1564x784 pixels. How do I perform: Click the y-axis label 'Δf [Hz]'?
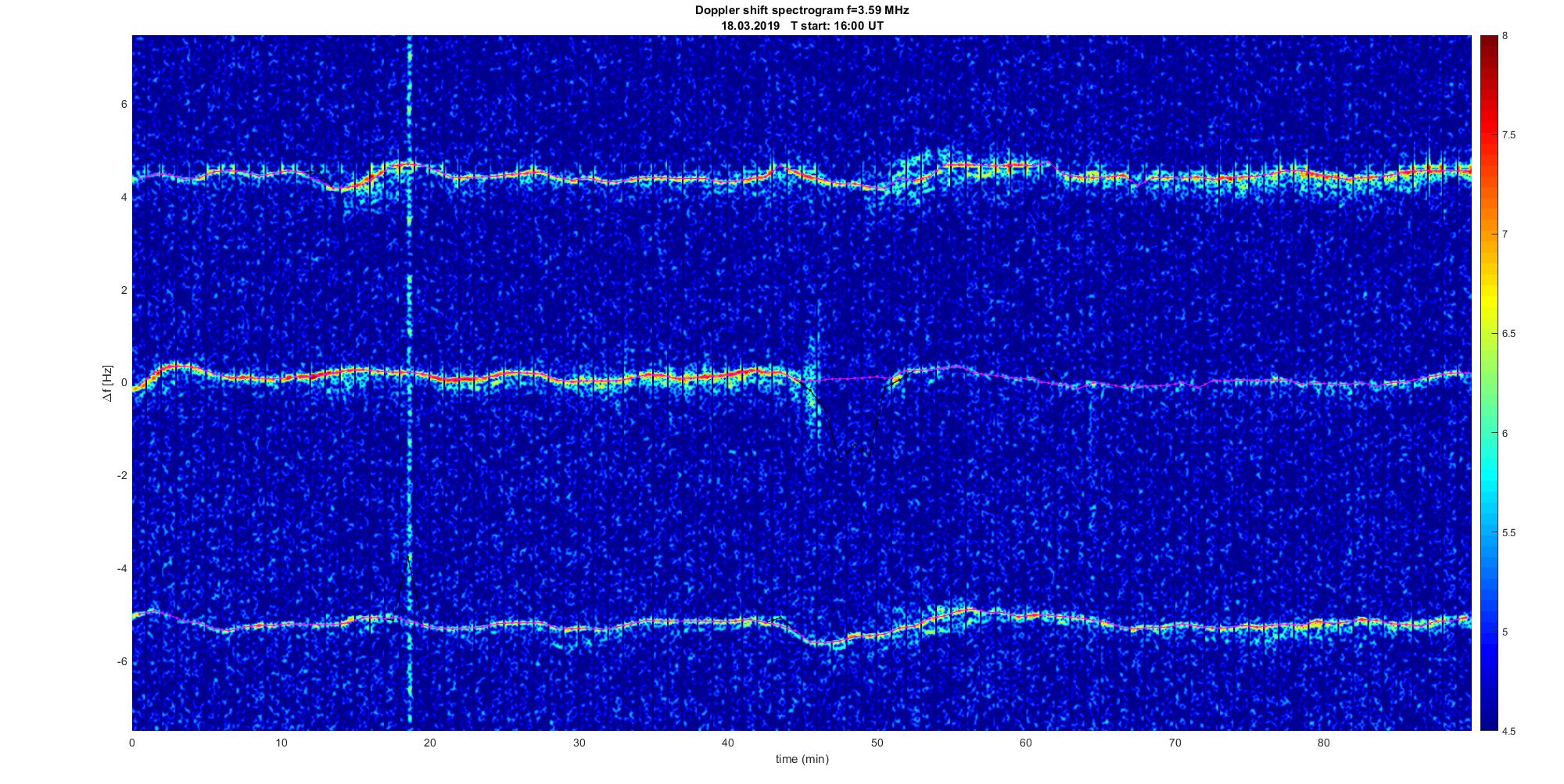pos(108,383)
